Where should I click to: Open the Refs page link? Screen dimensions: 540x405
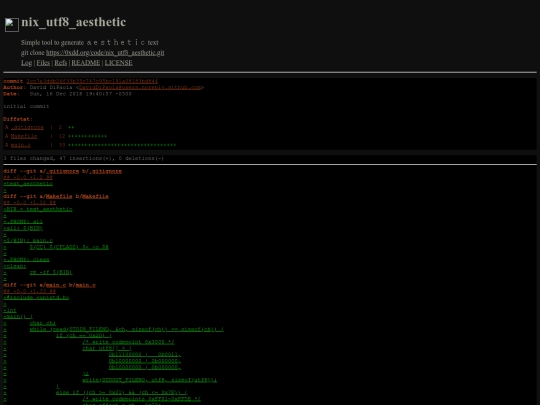[61, 63]
